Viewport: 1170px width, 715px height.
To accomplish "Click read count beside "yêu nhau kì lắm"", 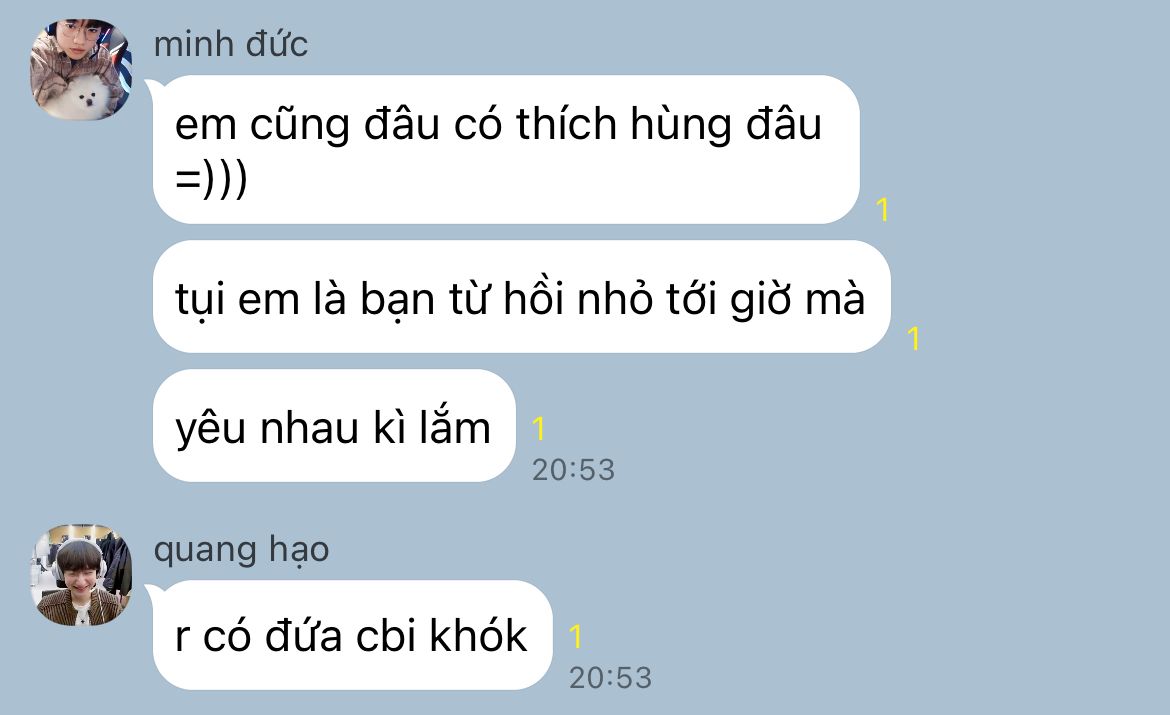I will [x=539, y=428].
